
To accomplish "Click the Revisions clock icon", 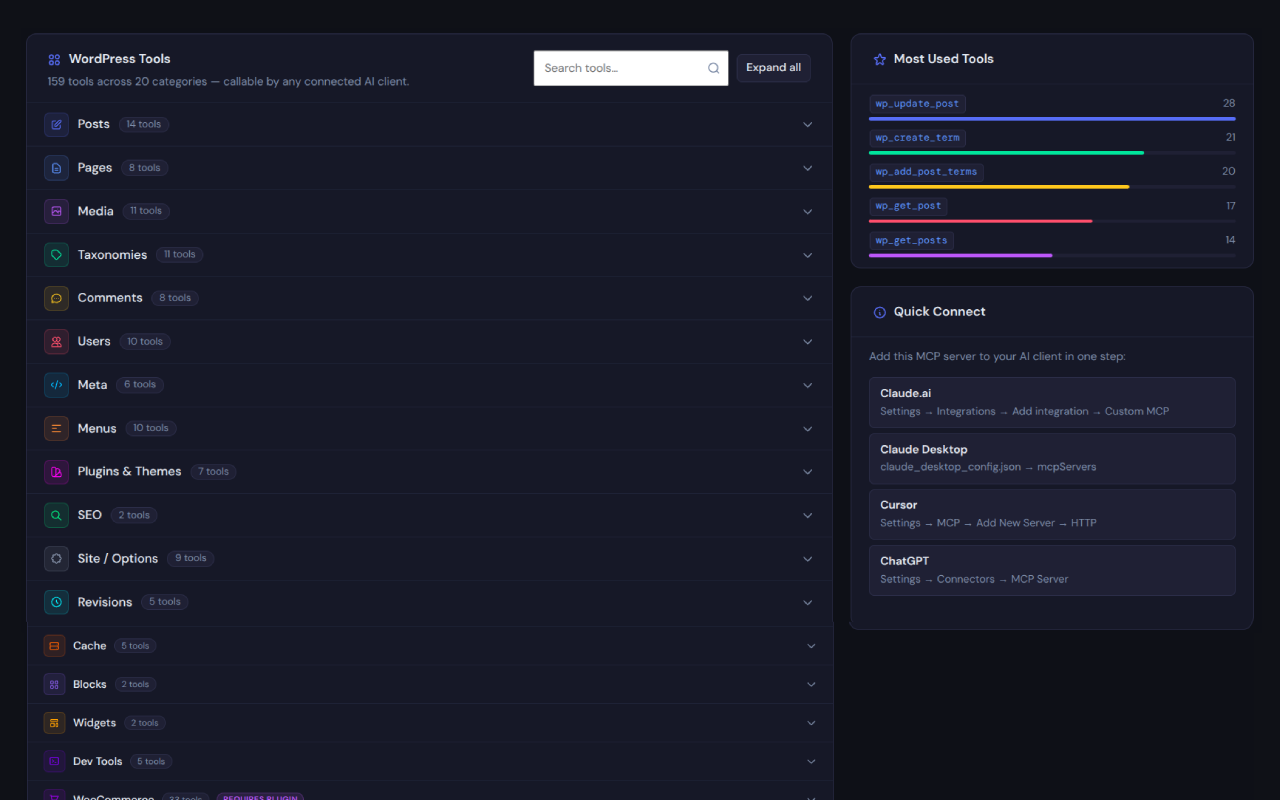I will point(56,602).
